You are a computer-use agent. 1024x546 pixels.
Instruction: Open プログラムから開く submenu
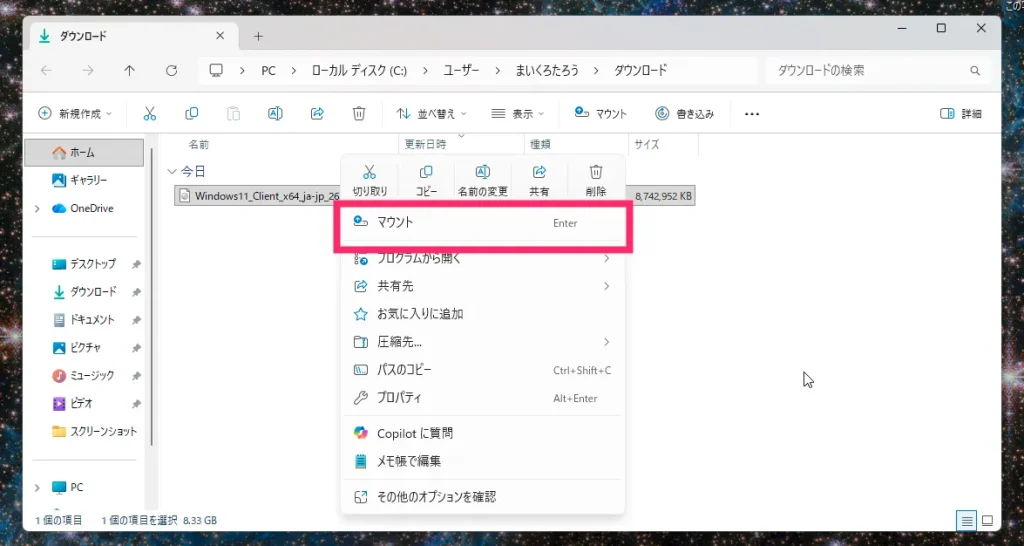[483, 259]
